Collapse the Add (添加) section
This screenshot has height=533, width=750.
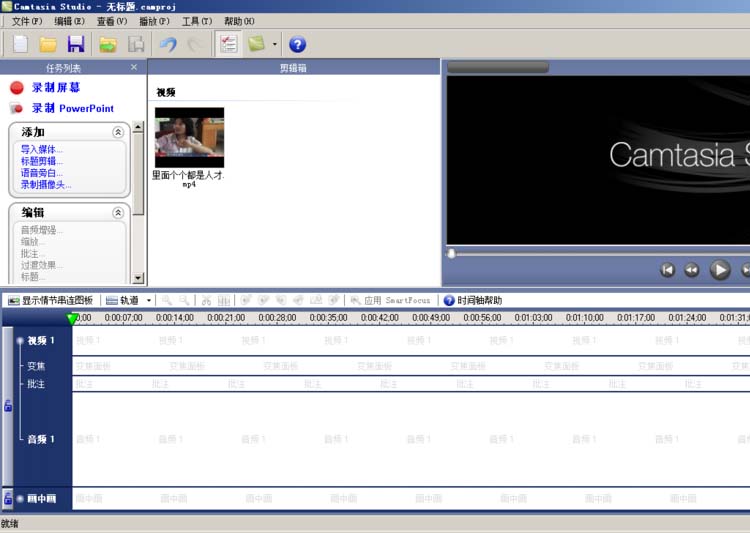click(118, 132)
